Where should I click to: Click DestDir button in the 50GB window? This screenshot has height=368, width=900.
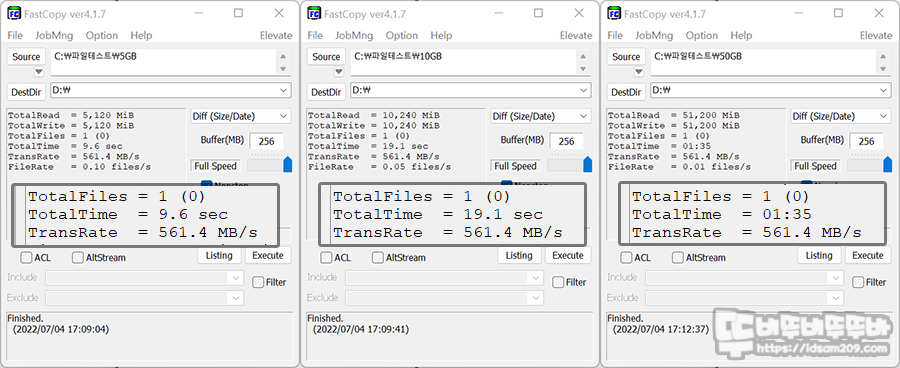pyautogui.click(x=626, y=92)
